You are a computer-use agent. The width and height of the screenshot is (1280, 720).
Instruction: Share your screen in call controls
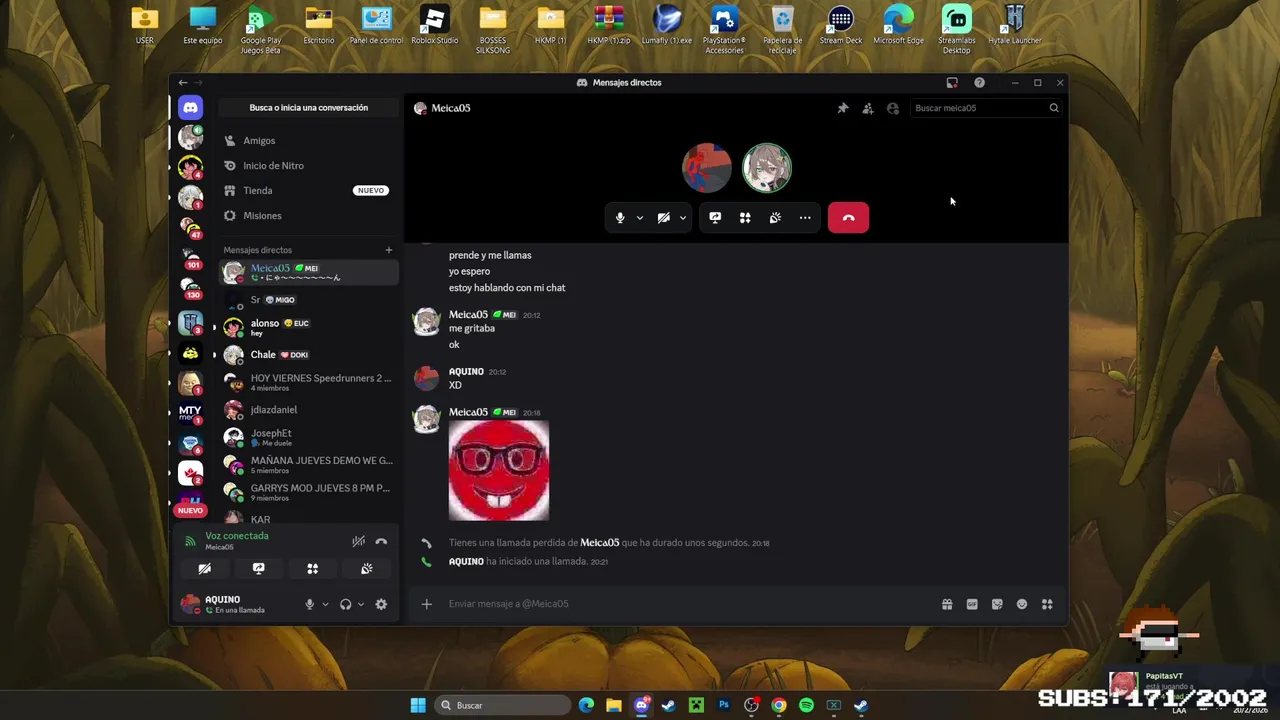(715, 218)
